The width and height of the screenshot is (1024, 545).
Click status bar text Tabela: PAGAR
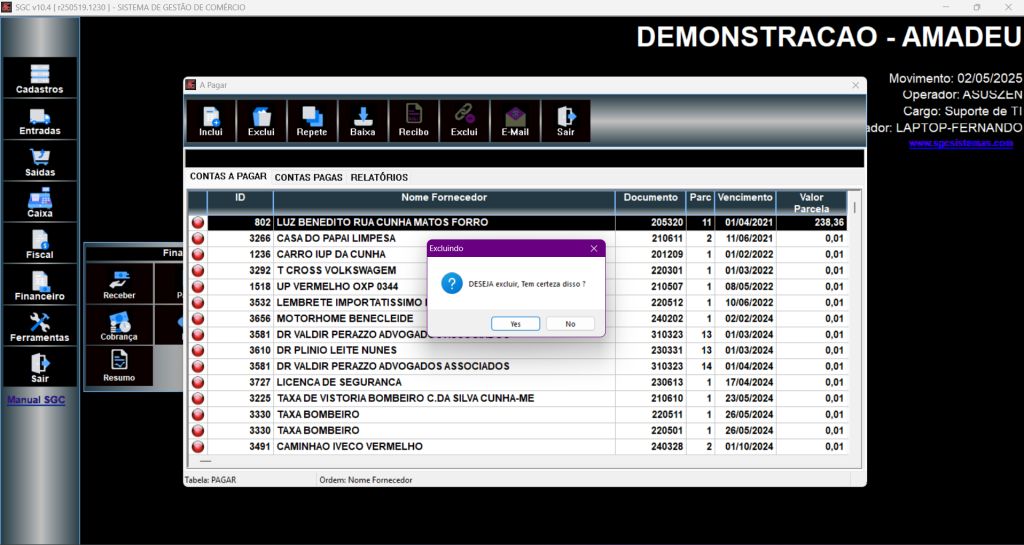click(210, 480)
